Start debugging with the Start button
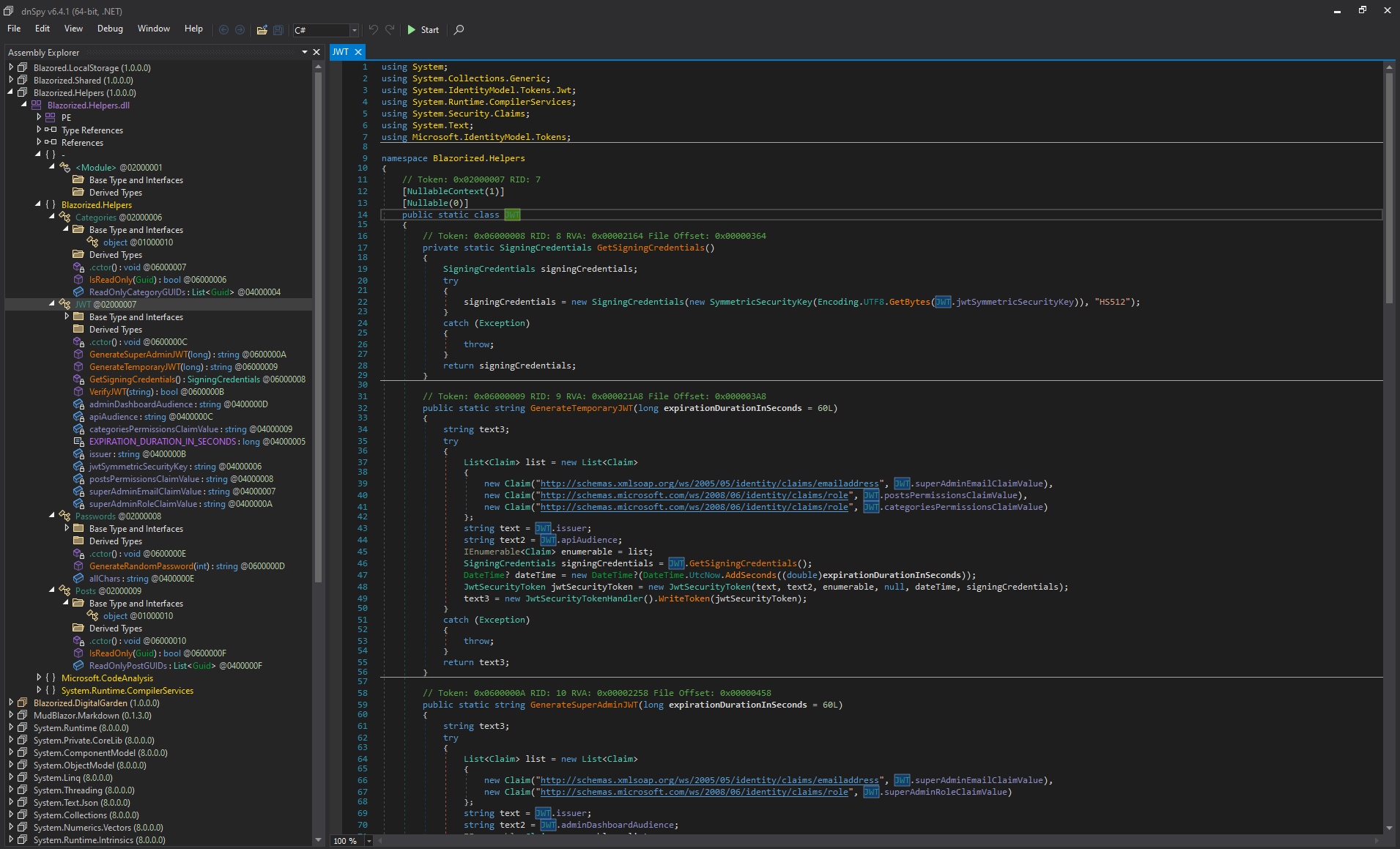 (423, 29)
